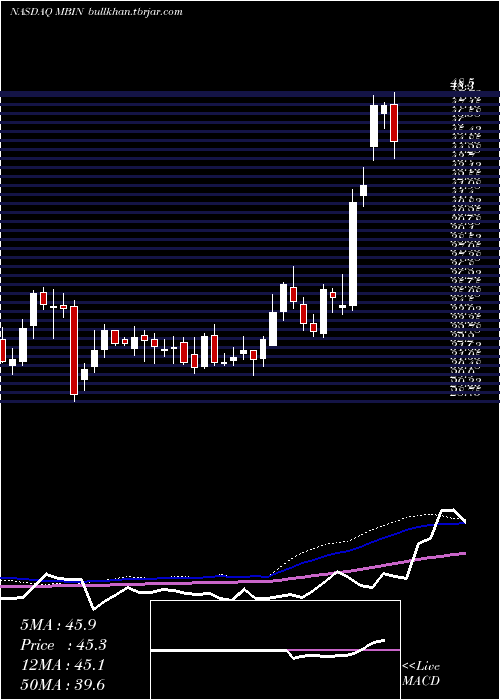Click the 50MA : 39.6 value
500x700 pixels.
coord(62,685)
